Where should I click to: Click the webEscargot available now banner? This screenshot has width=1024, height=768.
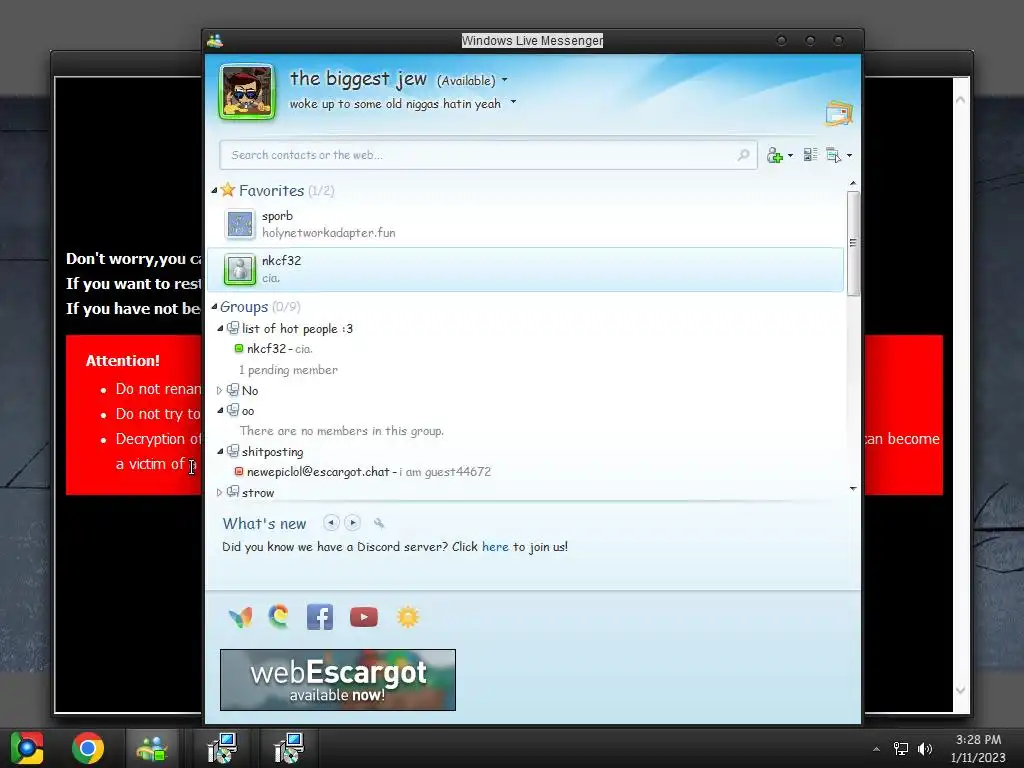pyautogui.click(x=338, y=680)
